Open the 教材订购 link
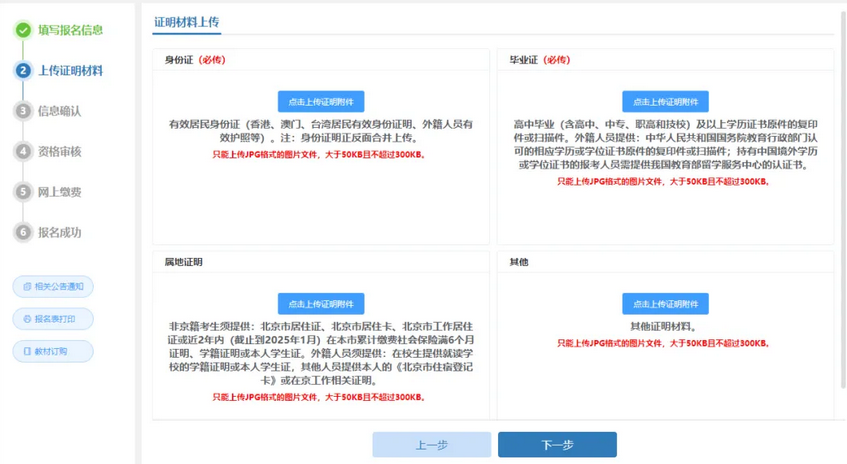Image resolution: width=847 pixels, height=464 pixels. (53, 352)
